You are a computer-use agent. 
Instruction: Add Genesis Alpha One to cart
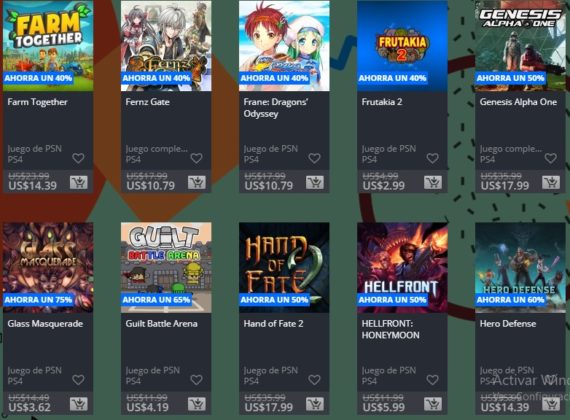click(551, 182)
